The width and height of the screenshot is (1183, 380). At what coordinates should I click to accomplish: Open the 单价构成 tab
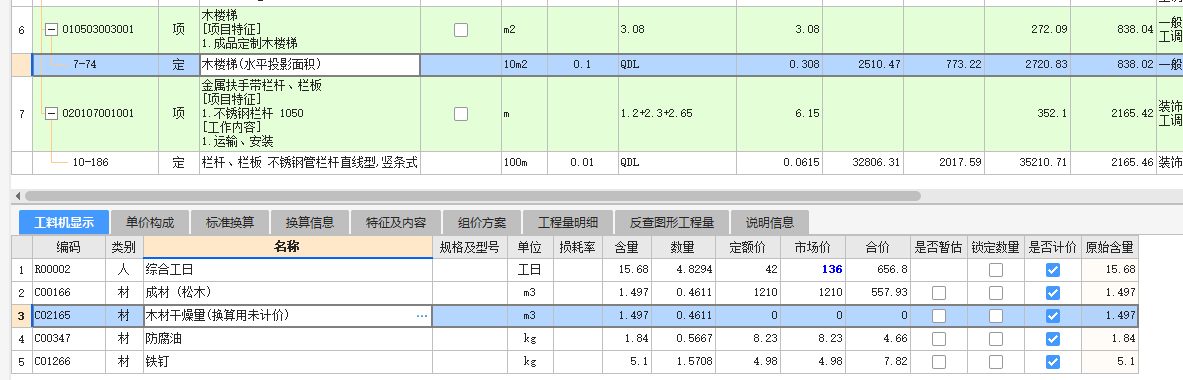click(150, 222)
